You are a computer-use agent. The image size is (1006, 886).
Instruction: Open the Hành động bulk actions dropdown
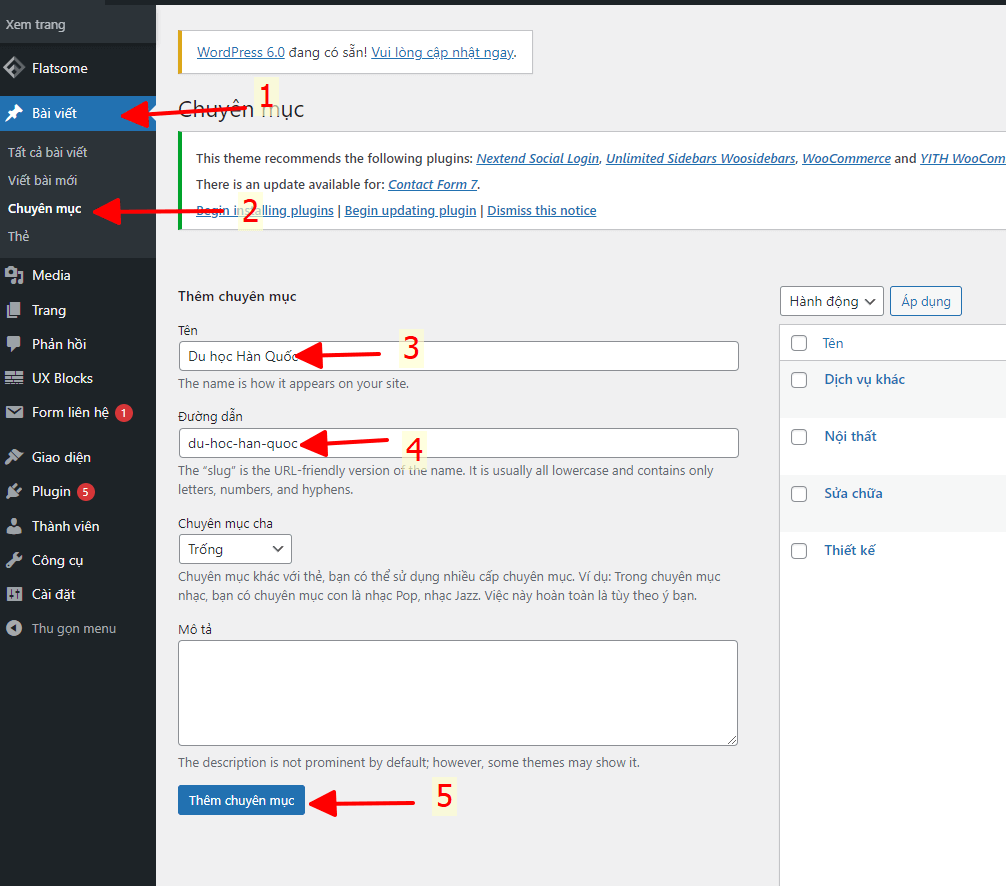click(x=831, y=301)
